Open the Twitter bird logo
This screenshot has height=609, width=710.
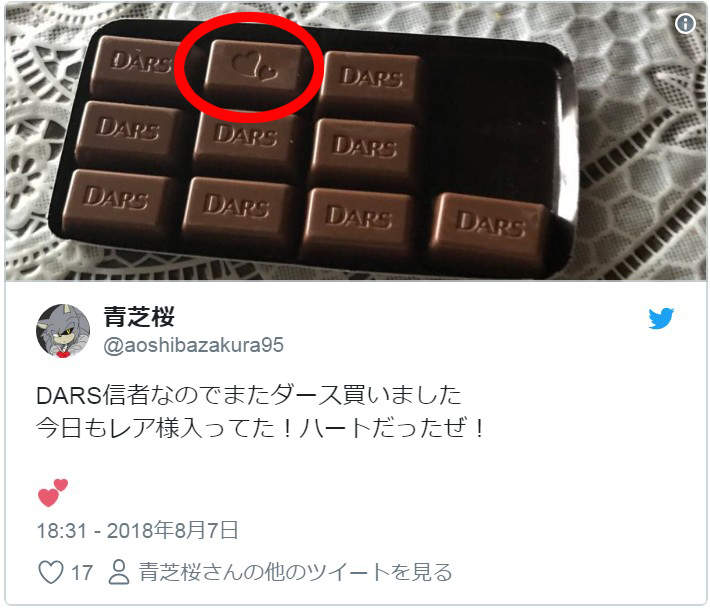[661, 318]
